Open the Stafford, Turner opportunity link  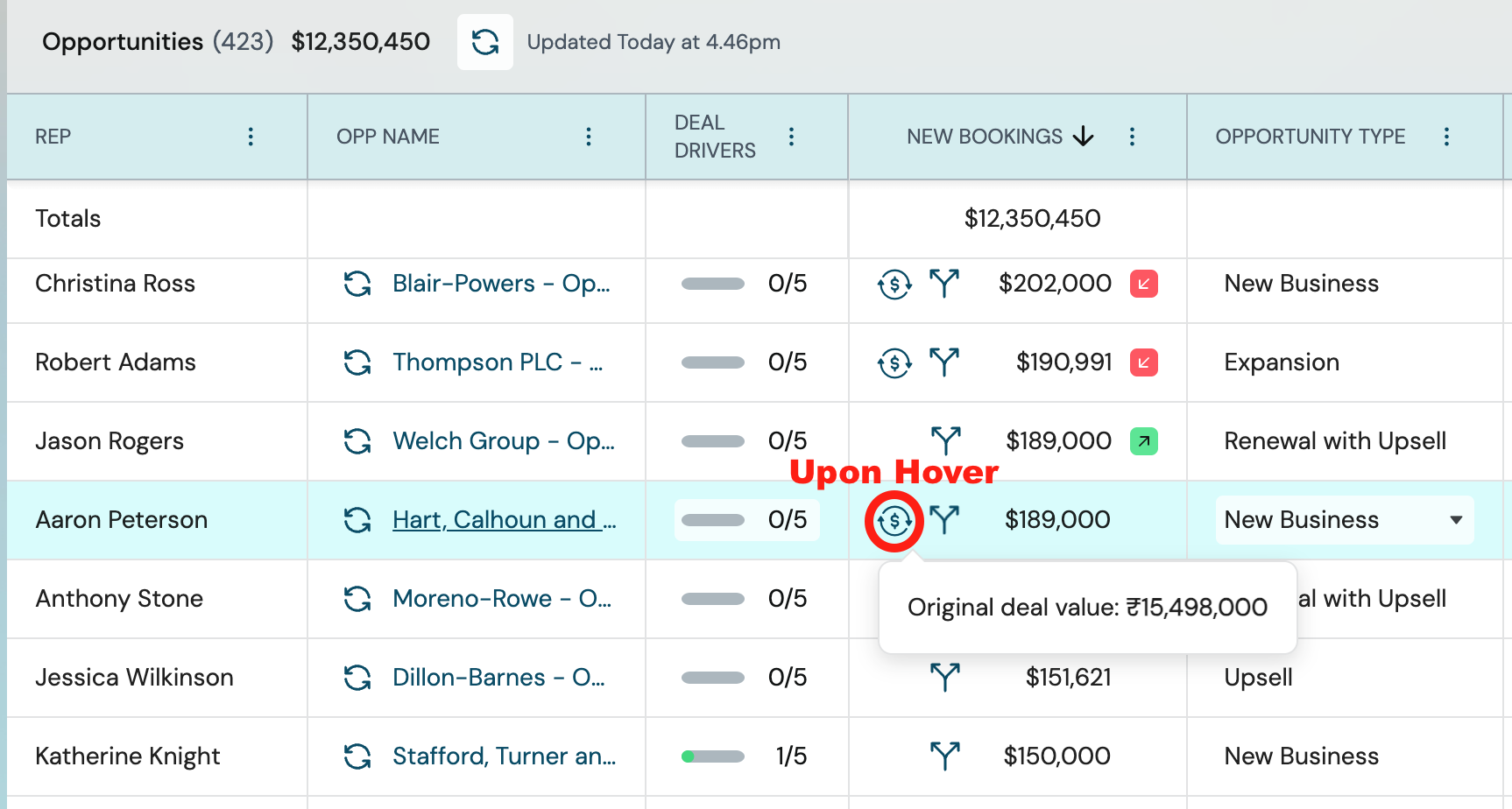pyautogui.click(x=505, y=756)
